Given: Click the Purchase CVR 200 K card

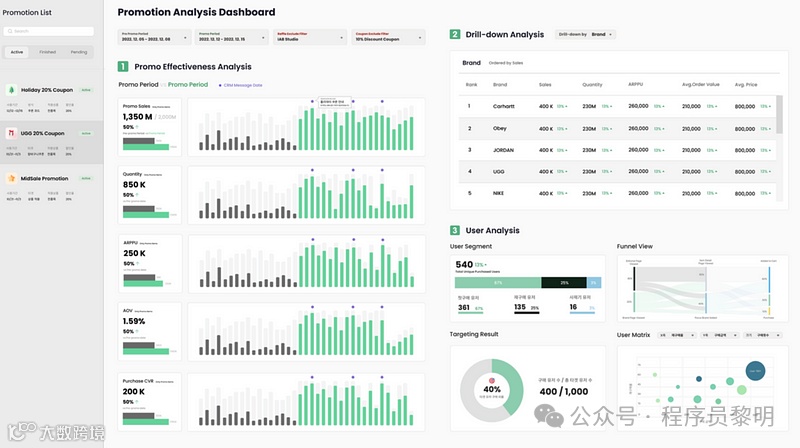Looking at the screenshot, I should point(149,402).
